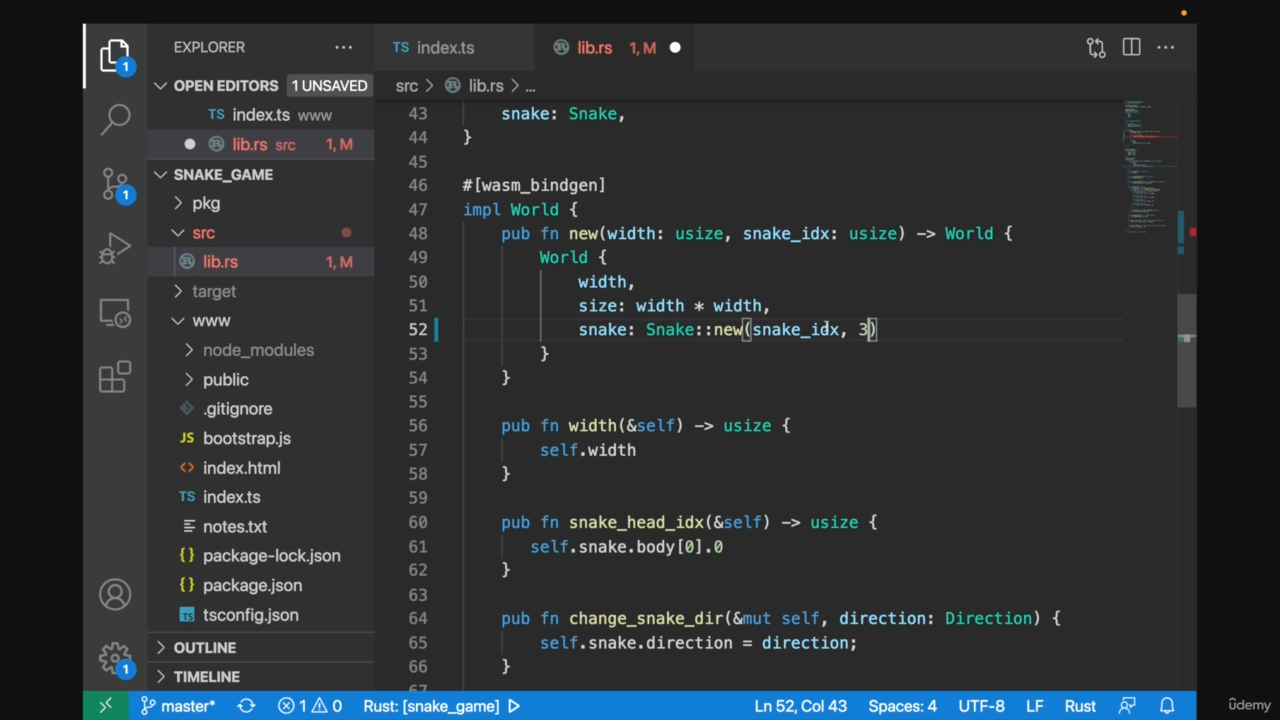This screenshot has height=720, width=1280.
Task: Click the split editor right icon
Action: point(1131,47)
